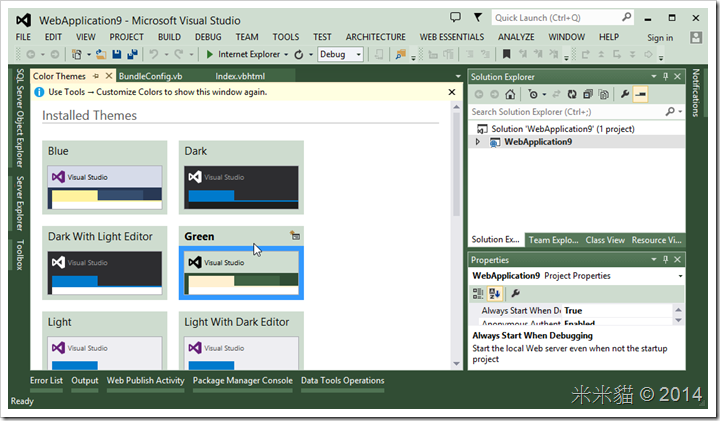Open the Toolbox side tab
This screenshot has height=421, width=720.
[19, 254]
